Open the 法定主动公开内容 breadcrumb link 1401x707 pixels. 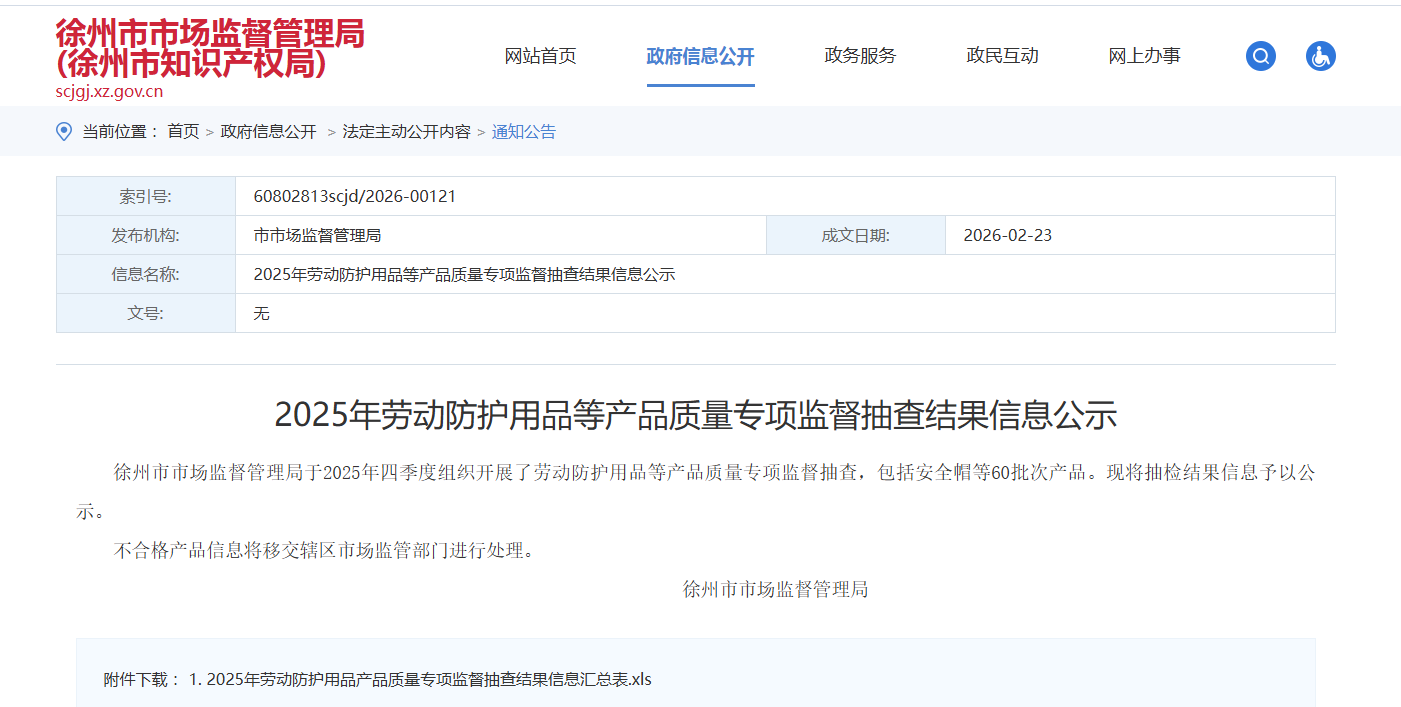[406, 131]
